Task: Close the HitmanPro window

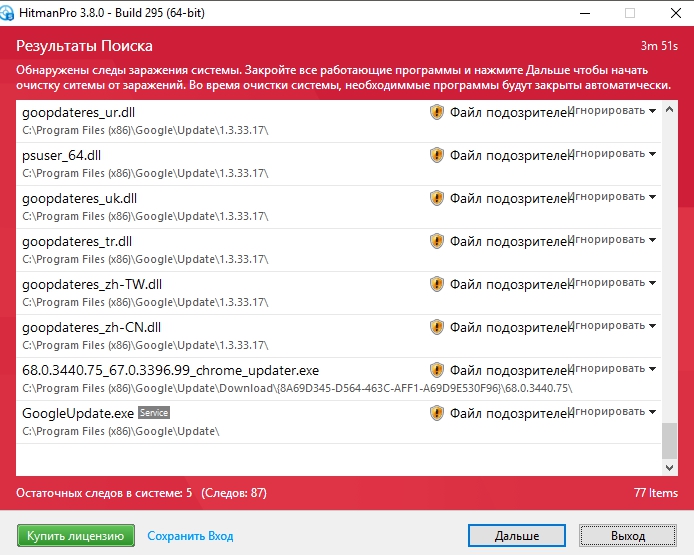Action: (675, 13)
